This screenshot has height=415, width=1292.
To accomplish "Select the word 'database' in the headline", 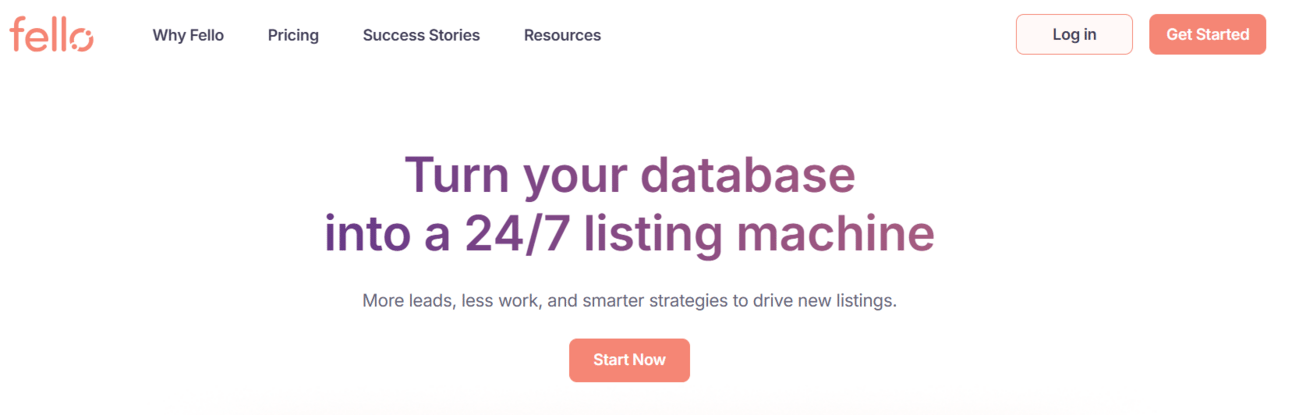I will (747, 174).
